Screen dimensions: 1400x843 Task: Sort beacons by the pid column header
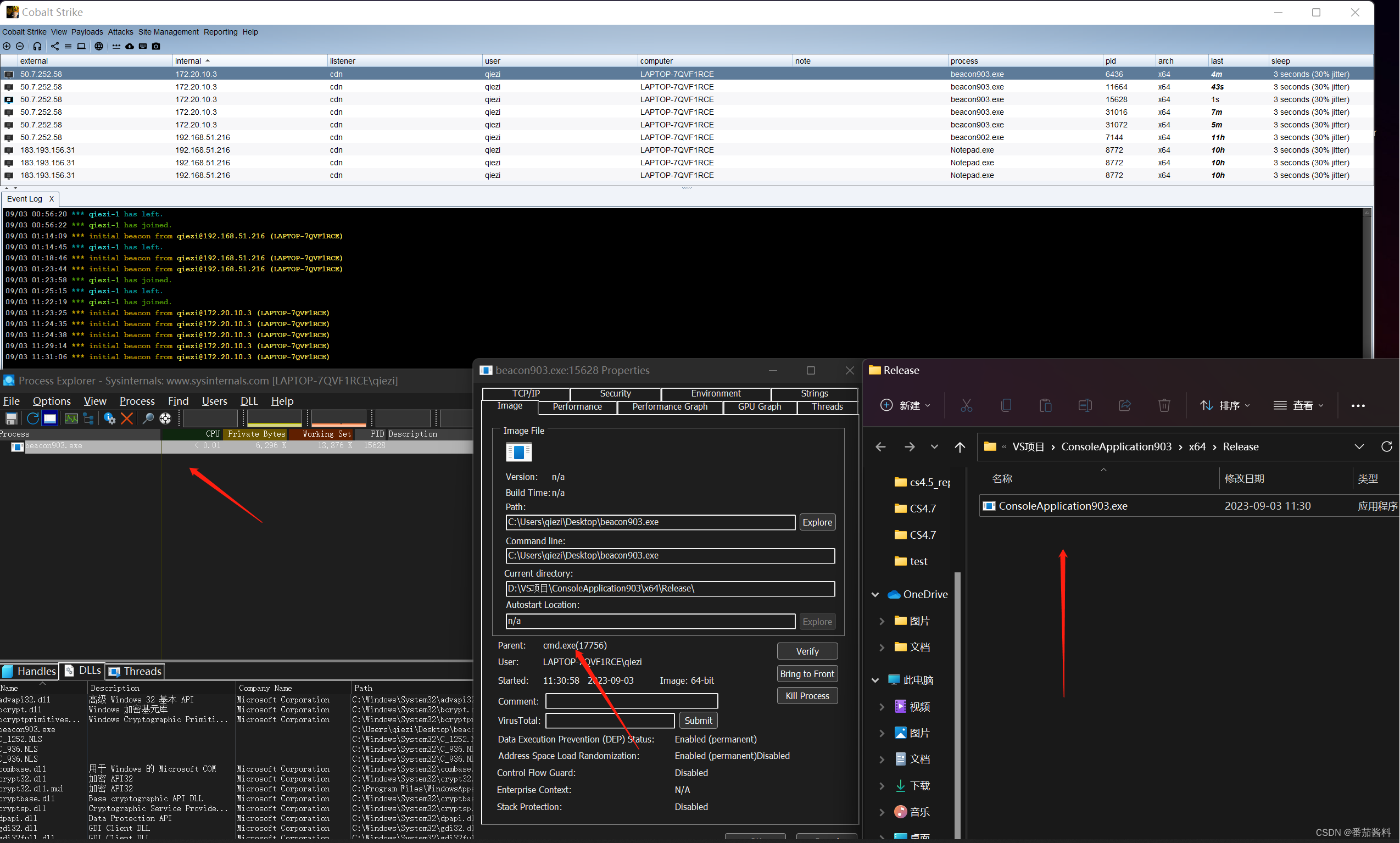pyautogui.click(x=1129, y=61)
